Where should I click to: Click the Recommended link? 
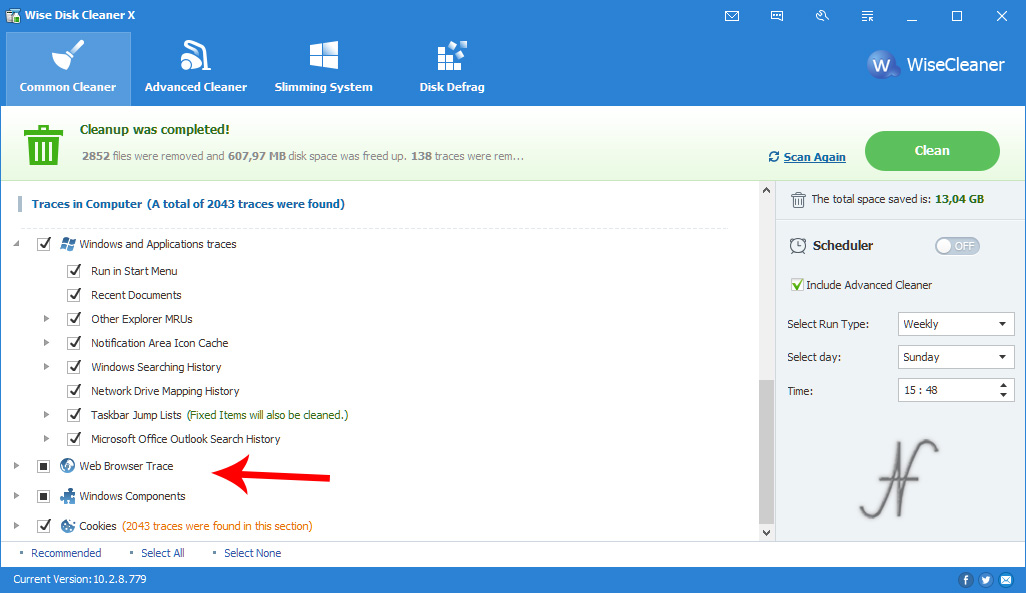(66, 553)
